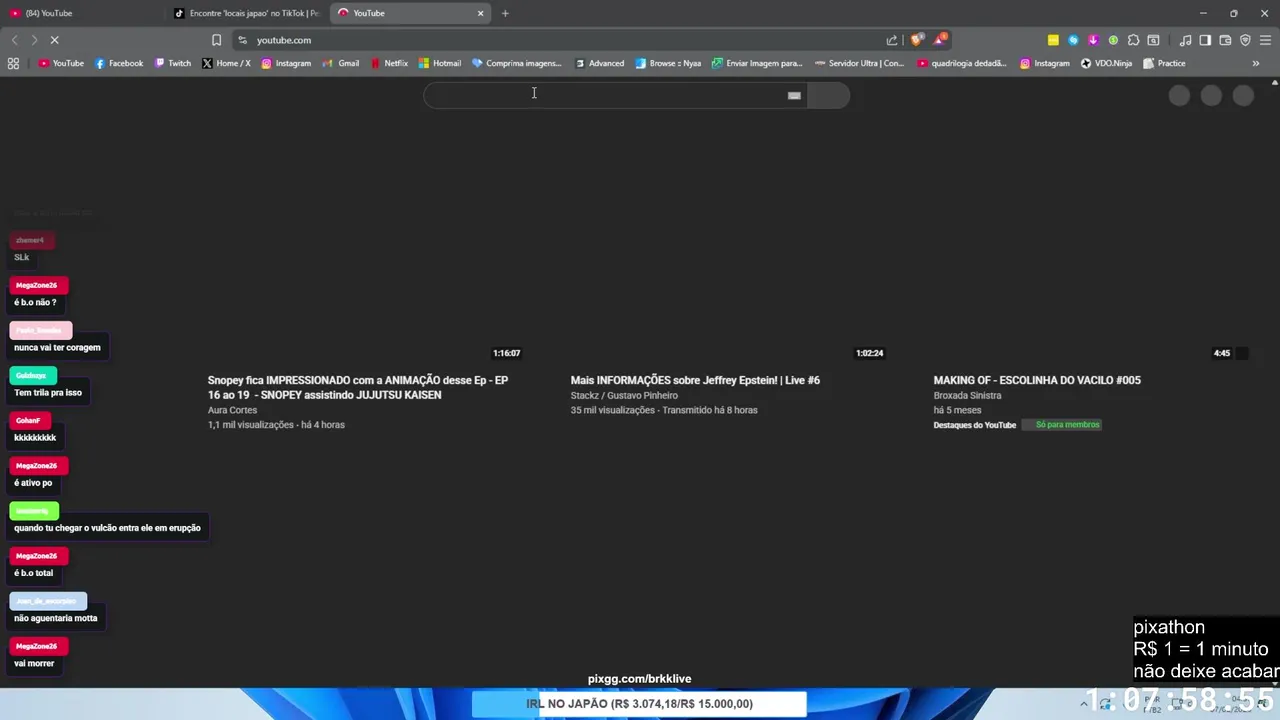Open the extensions puzzle icon
The image size is (1280, 720).
1133,40
